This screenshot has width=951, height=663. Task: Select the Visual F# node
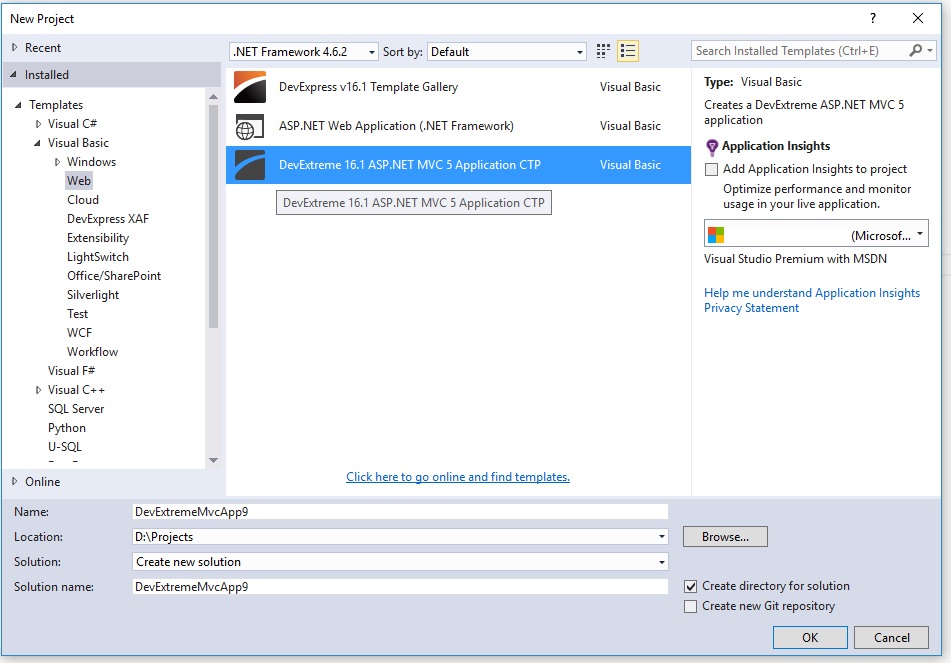point(72,371)
